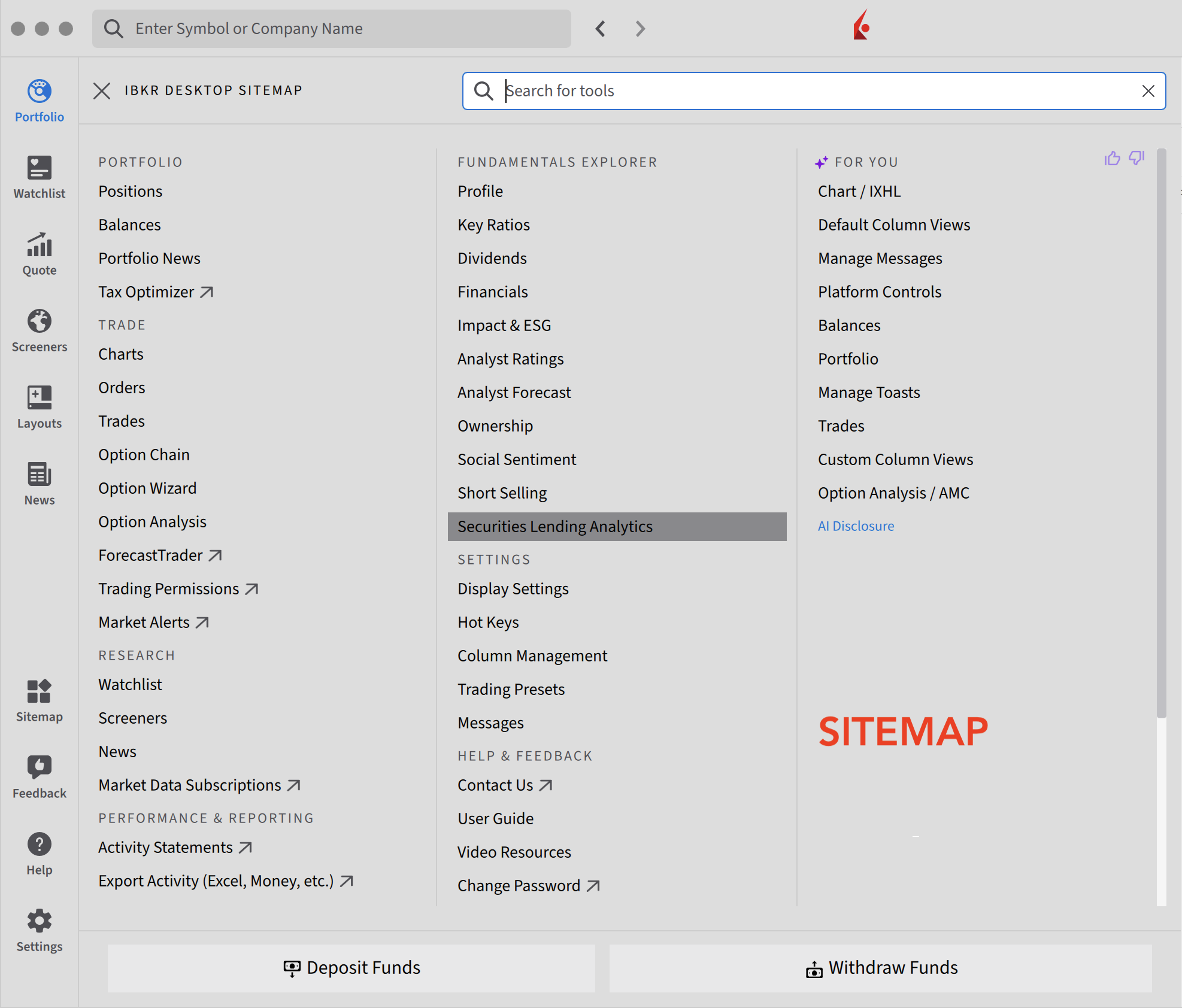Open Default Column Views
The width and height of the screenshot is (1182, 1008).
(894, 225)
